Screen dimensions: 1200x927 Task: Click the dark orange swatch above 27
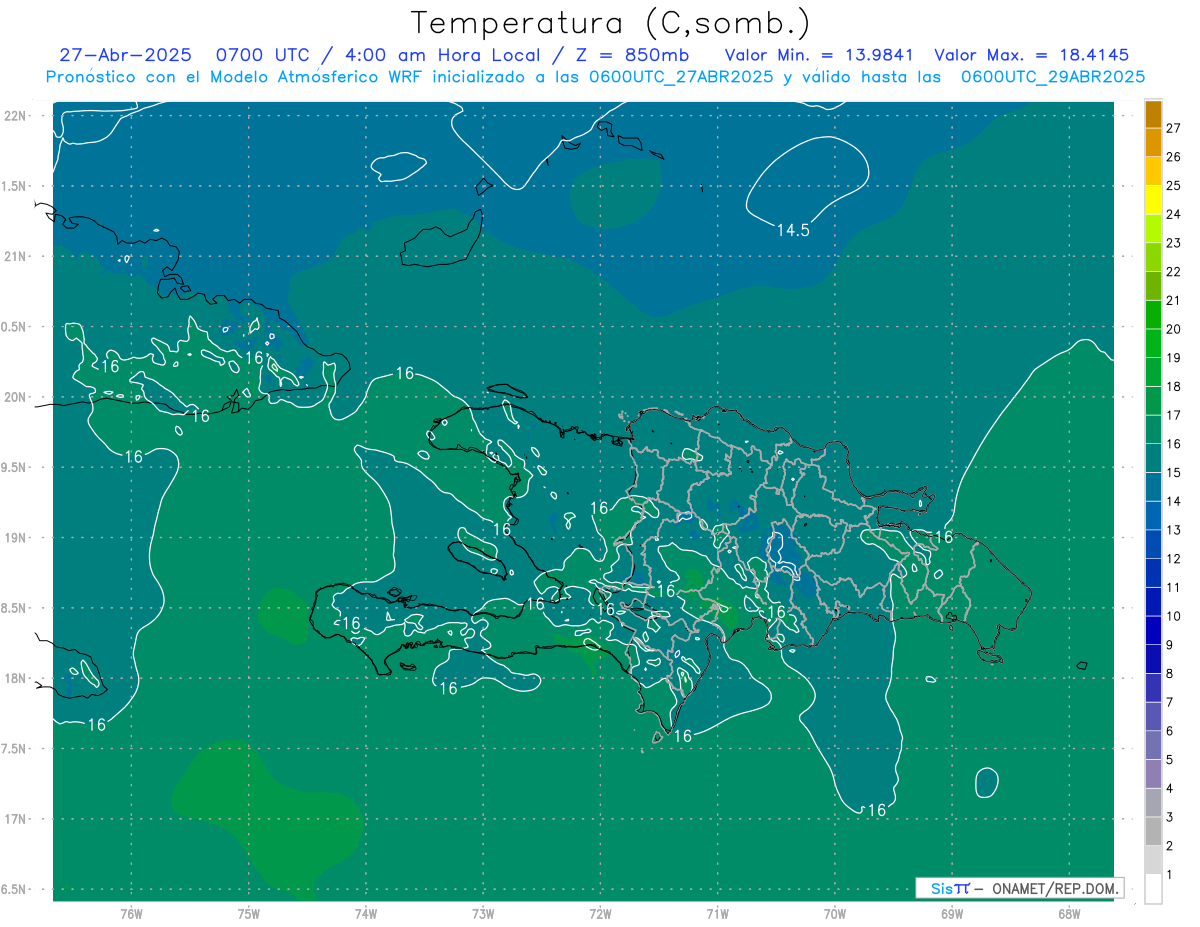pos(1153,114)
